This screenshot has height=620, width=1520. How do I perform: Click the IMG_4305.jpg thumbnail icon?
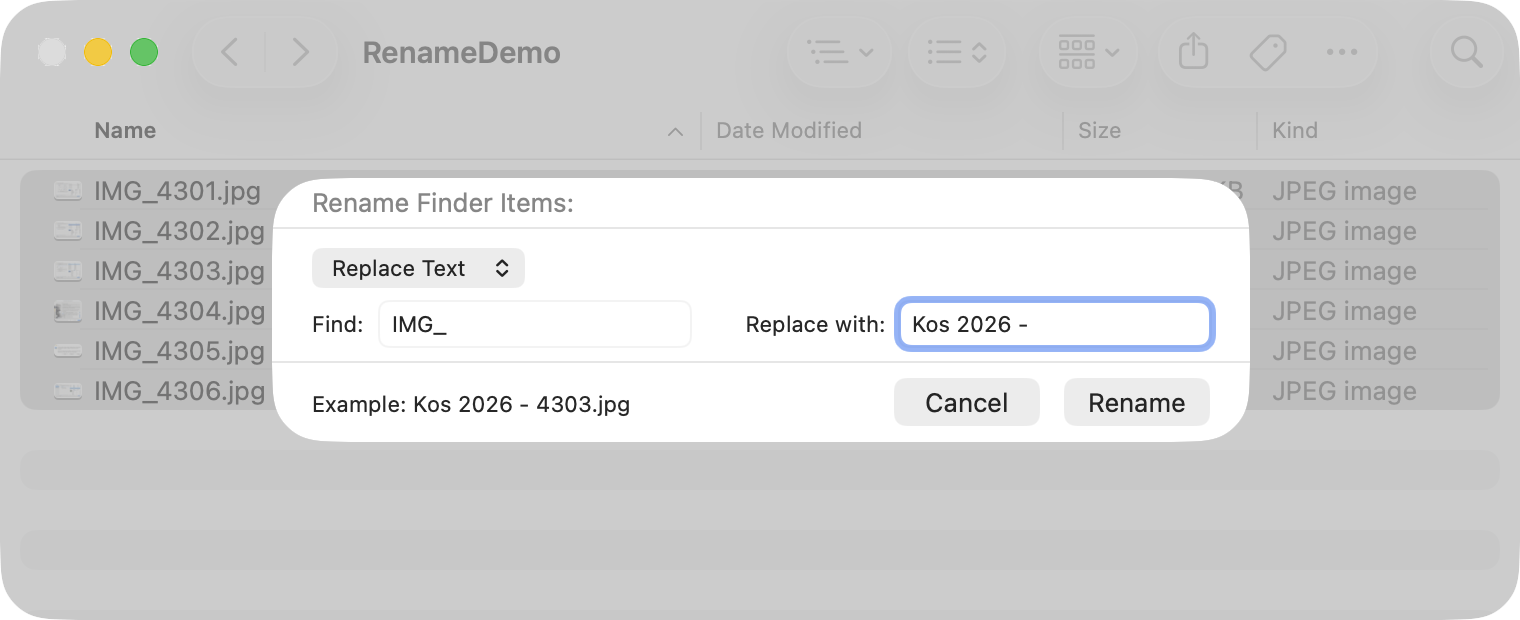68,351
